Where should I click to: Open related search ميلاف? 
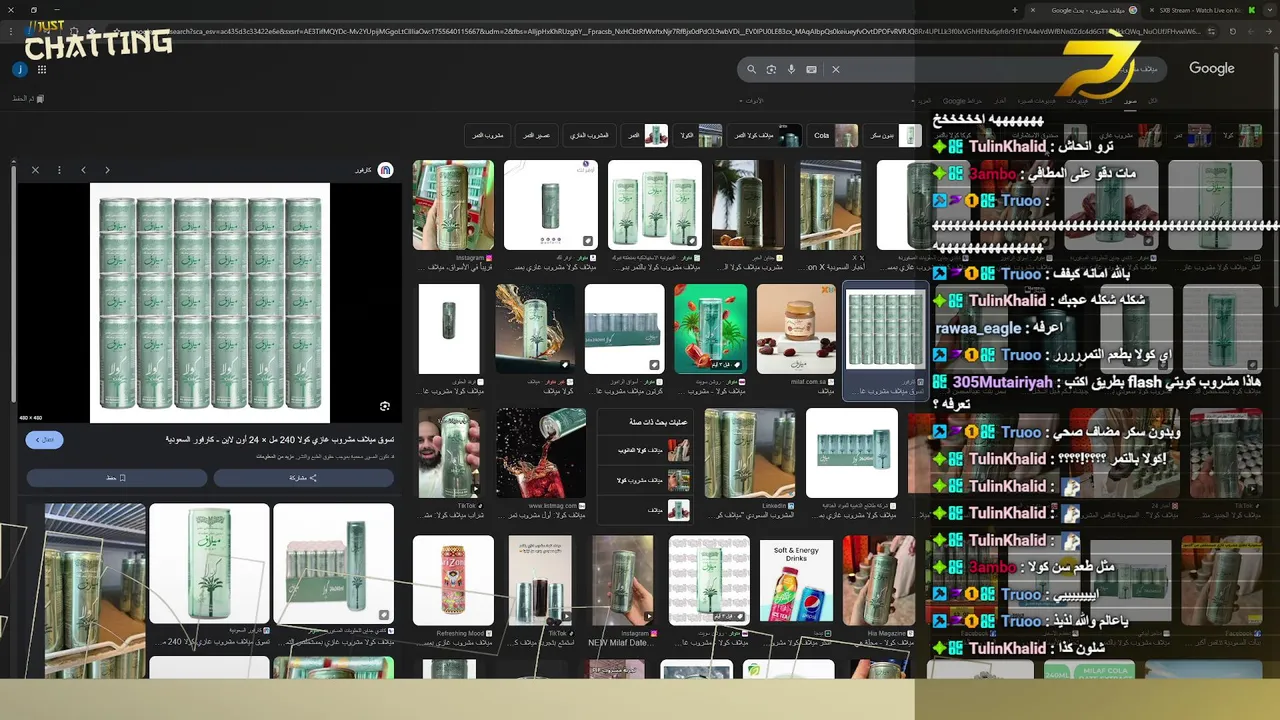646,510
